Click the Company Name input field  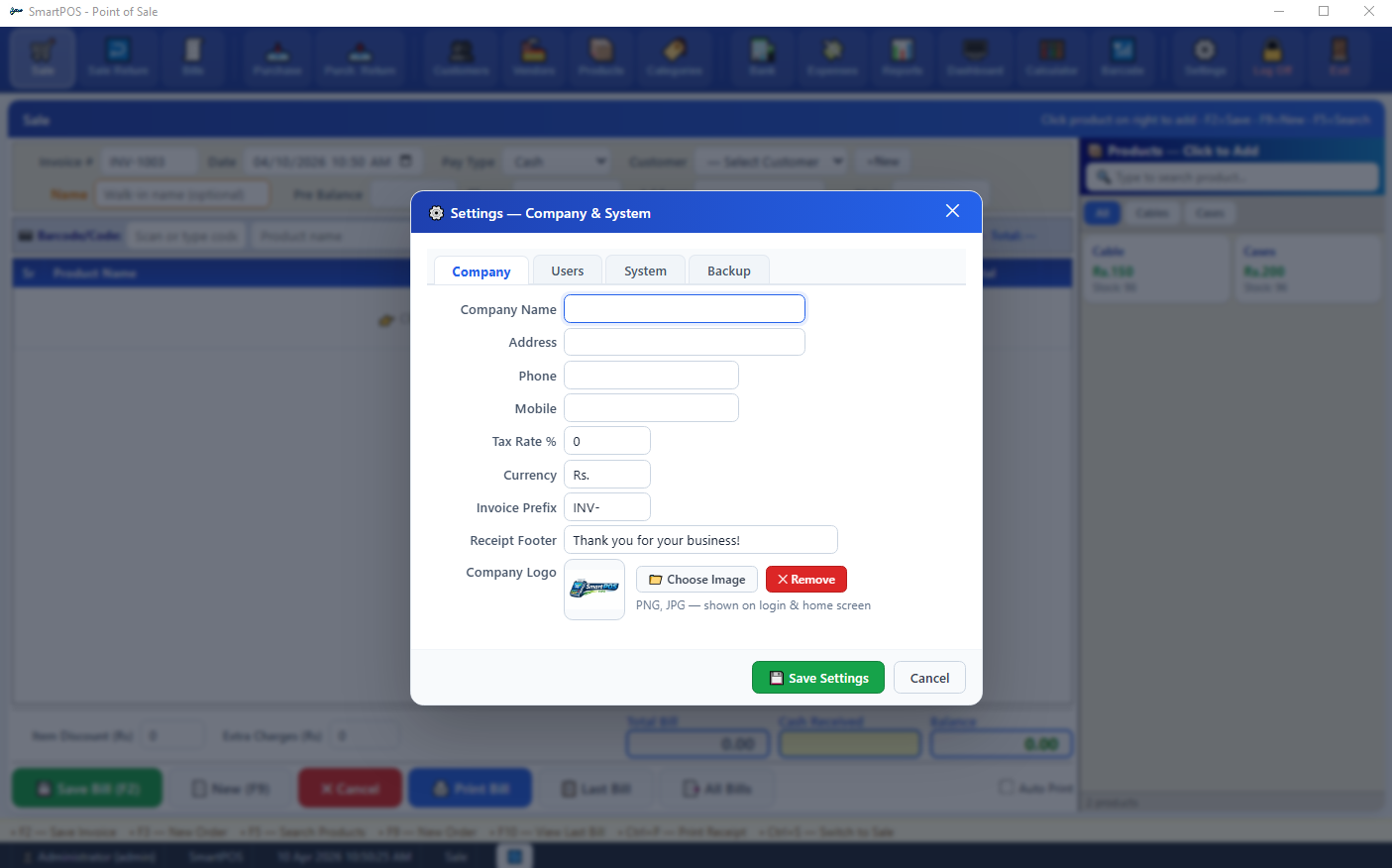pos(685,309)
